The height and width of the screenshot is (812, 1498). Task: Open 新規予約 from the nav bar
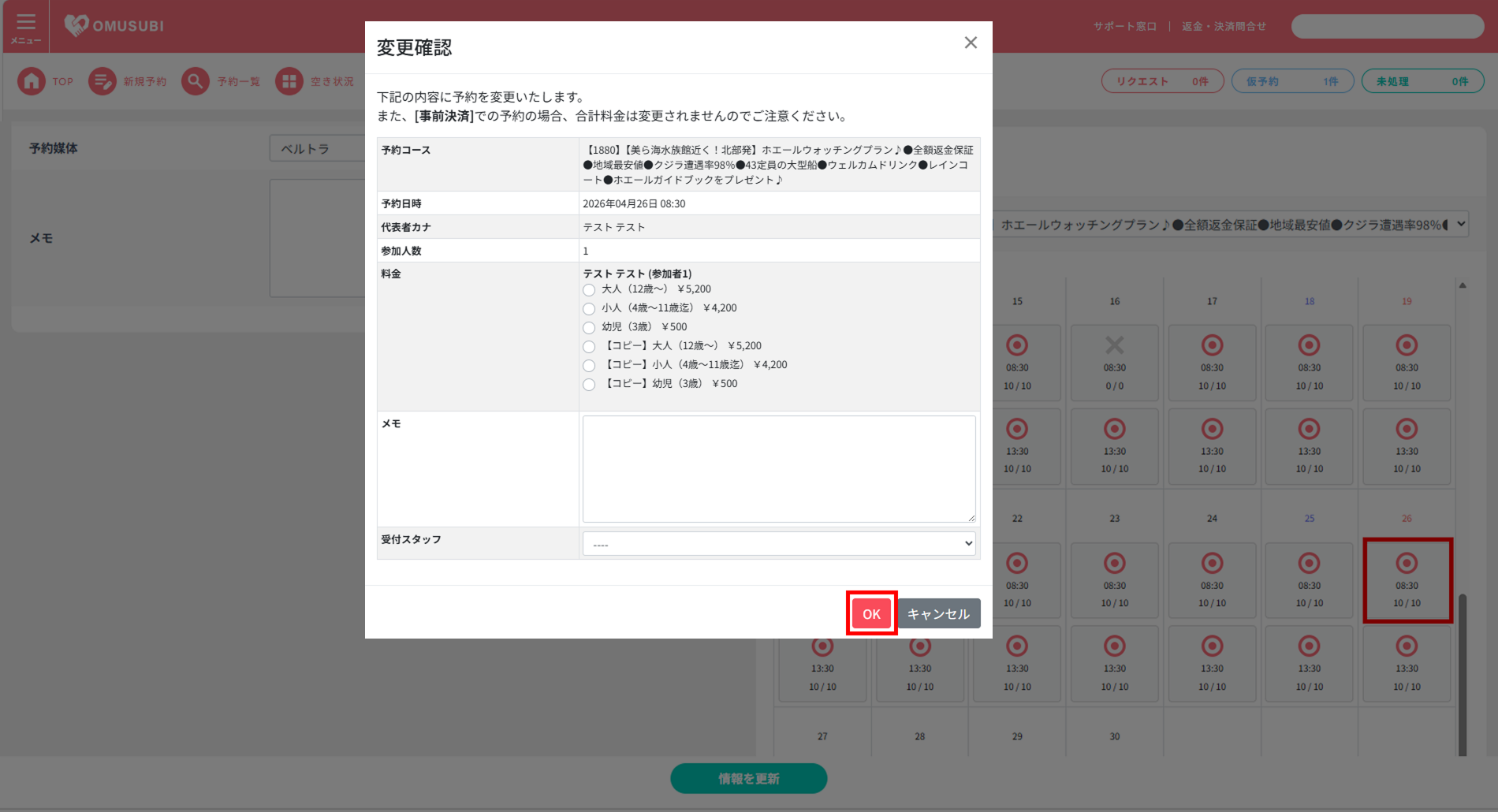point(128,81)
